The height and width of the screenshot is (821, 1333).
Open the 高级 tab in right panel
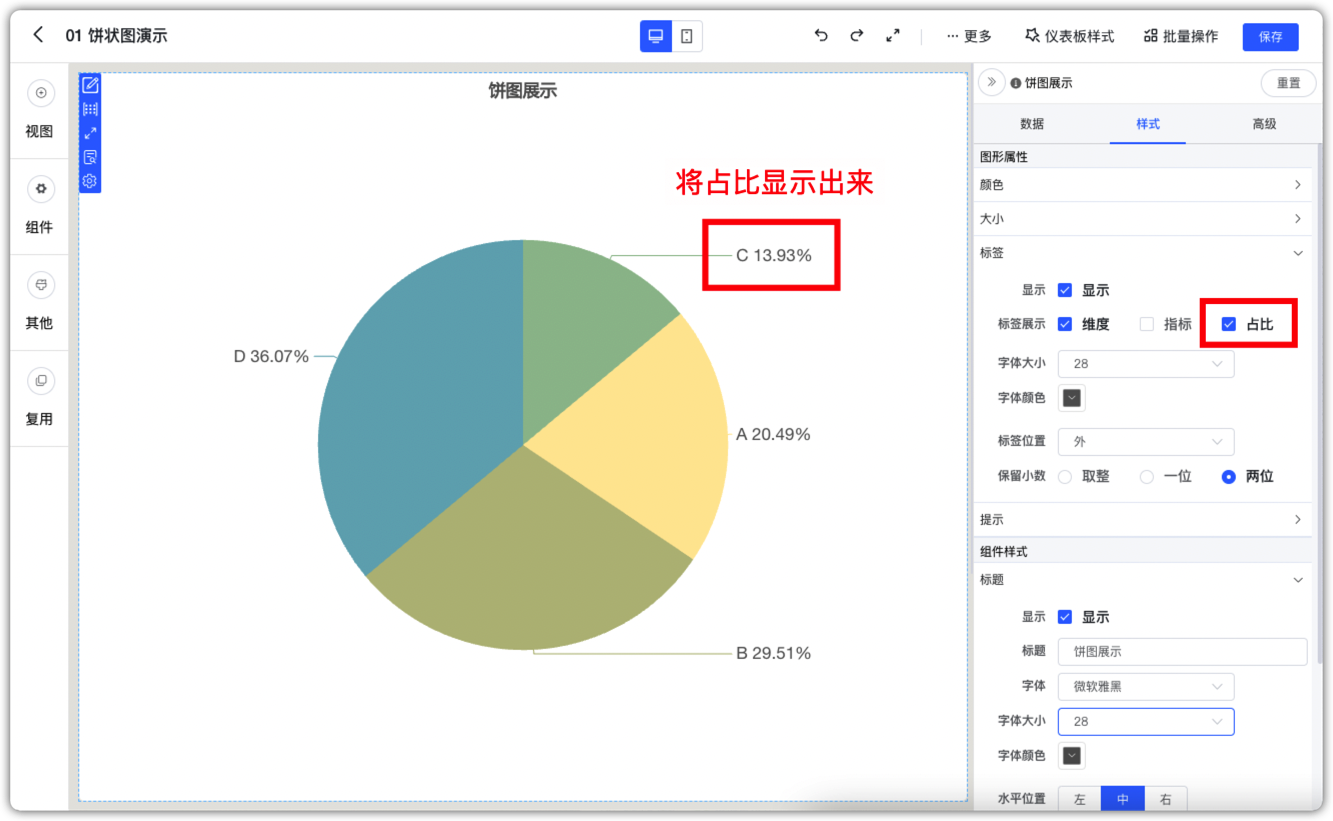pos(1262,124)
